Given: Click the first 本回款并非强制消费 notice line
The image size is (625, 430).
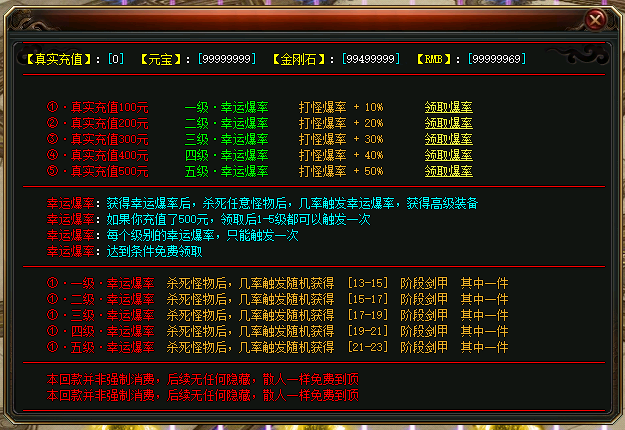Looking at the screenshot, I should [202, 379].
